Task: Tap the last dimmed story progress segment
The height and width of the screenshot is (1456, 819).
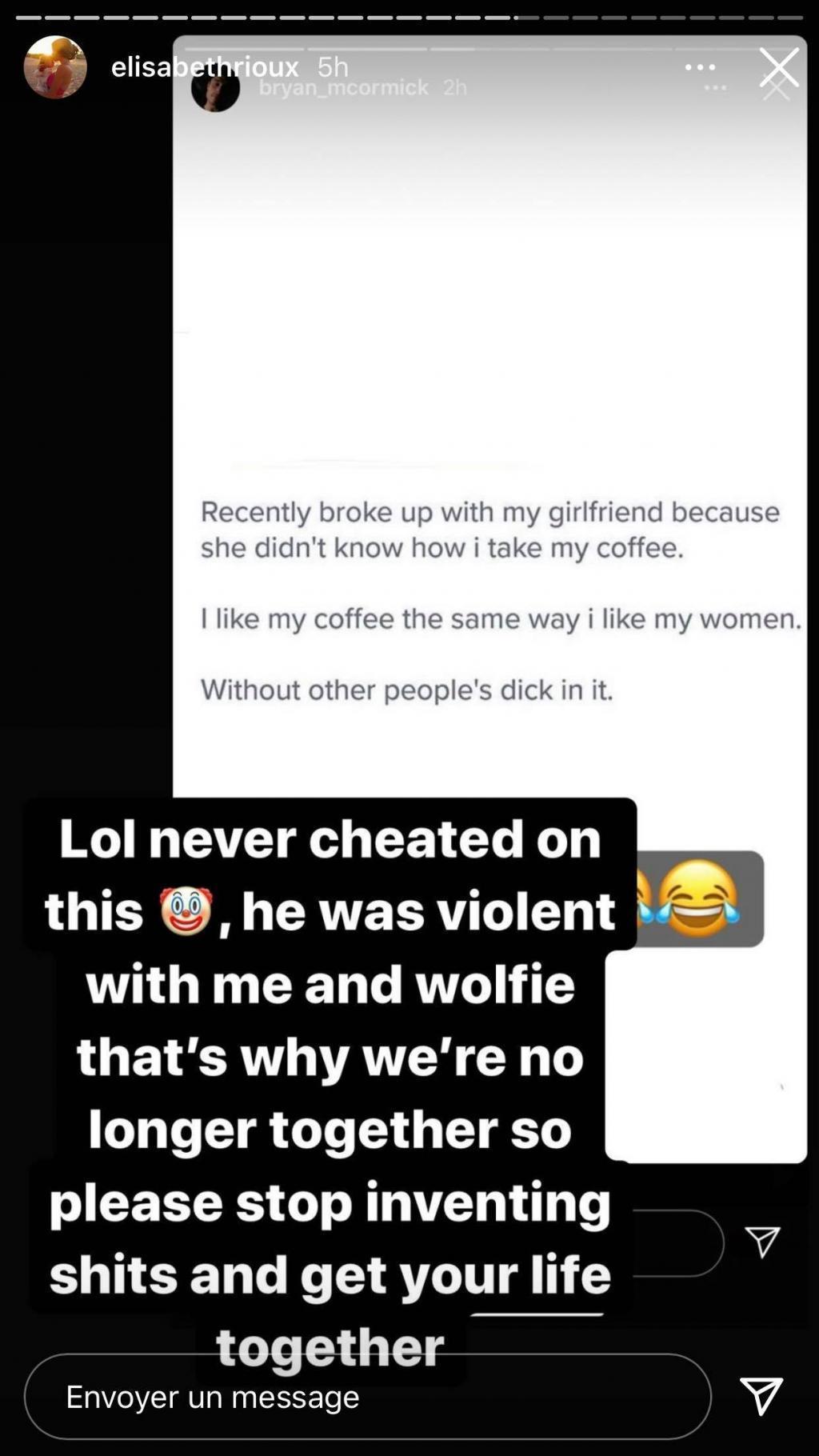Action: pos(790,17)
